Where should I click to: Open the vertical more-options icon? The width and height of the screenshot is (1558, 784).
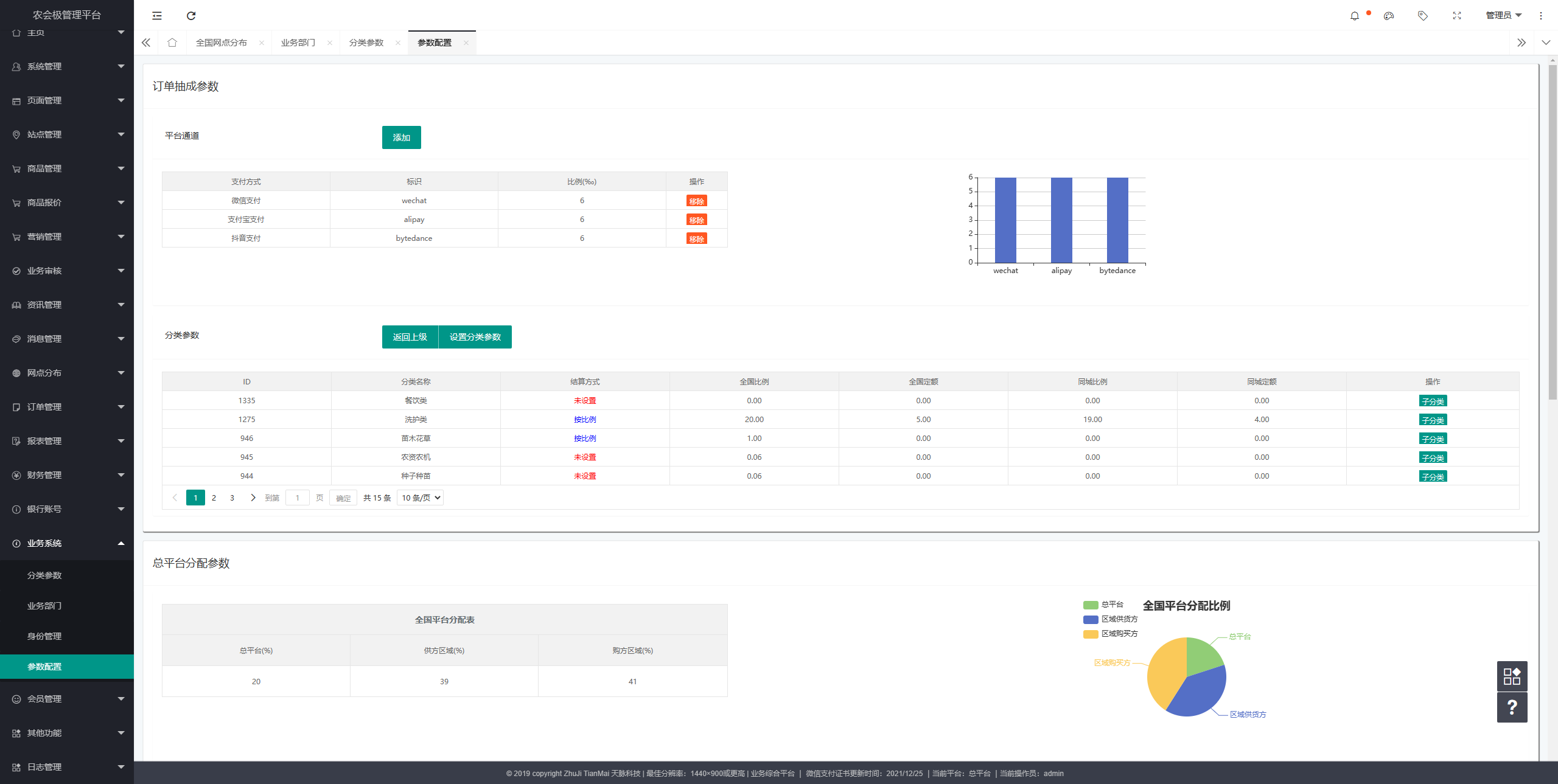point(1541,16)
